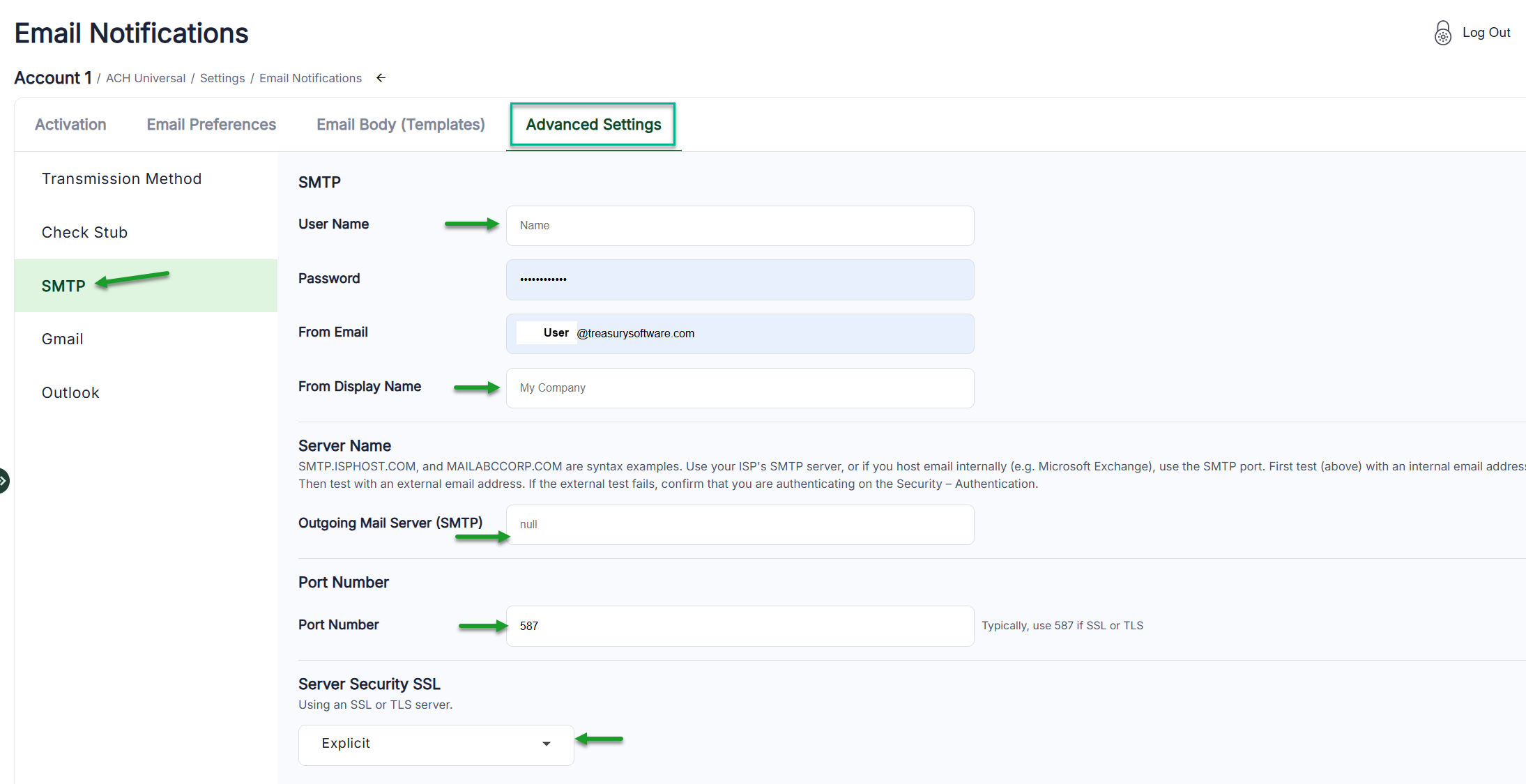This screenshot has width=1526, height=784.
Task: Open Outlook settings in sidebar
Action: pos(70,393)
